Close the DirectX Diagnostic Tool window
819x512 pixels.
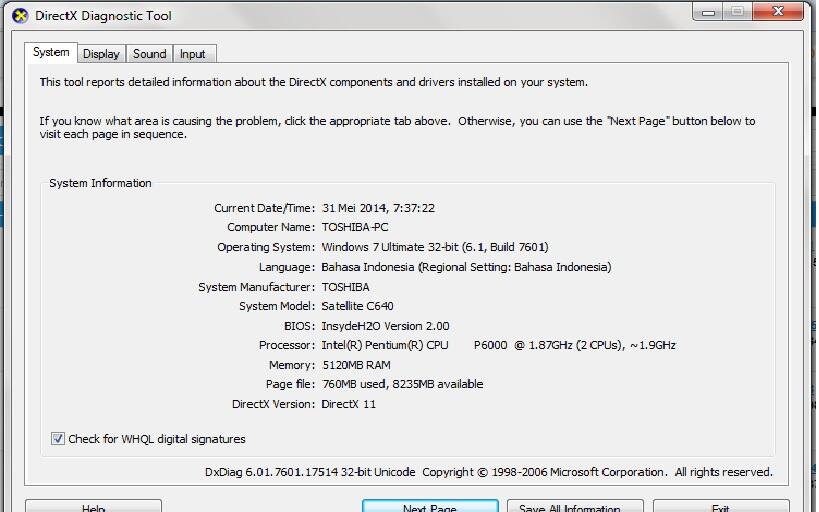click(778, 11)
